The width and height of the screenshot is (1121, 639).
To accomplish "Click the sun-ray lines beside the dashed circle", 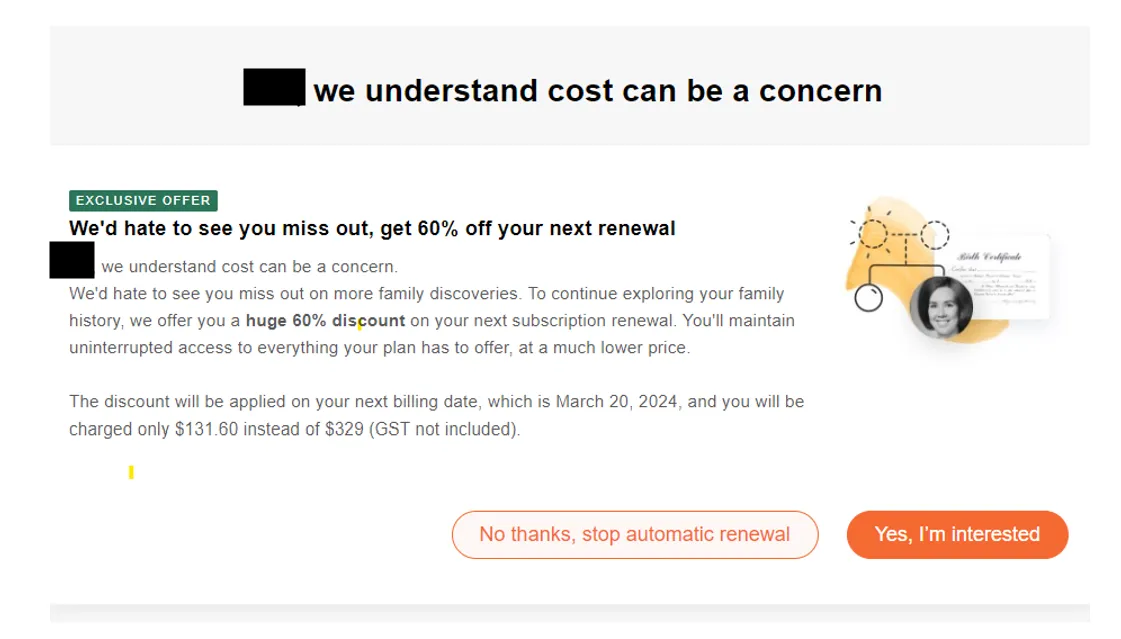I will (x=853, y=222).
